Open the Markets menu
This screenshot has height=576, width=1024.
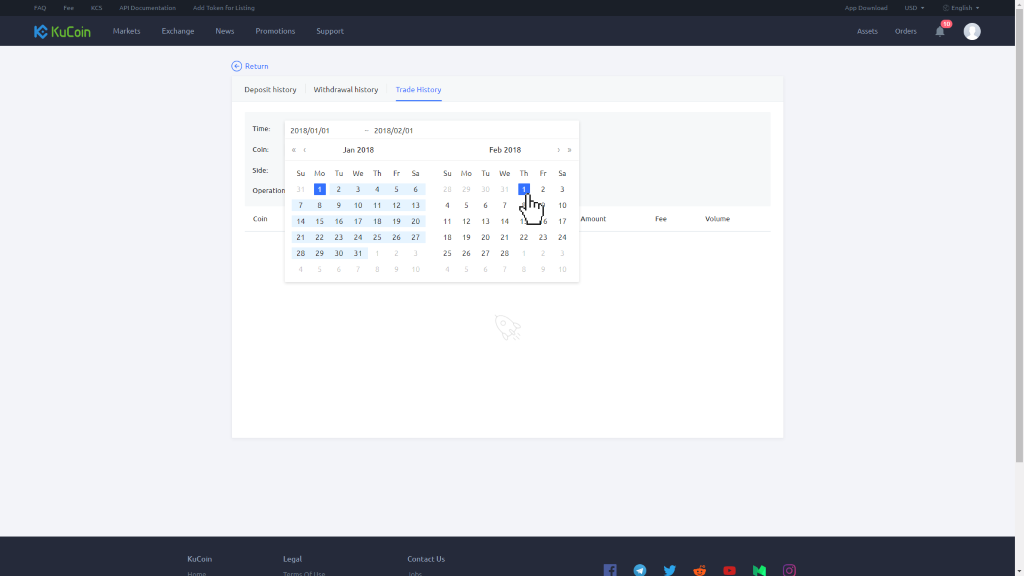coord(126,31)
